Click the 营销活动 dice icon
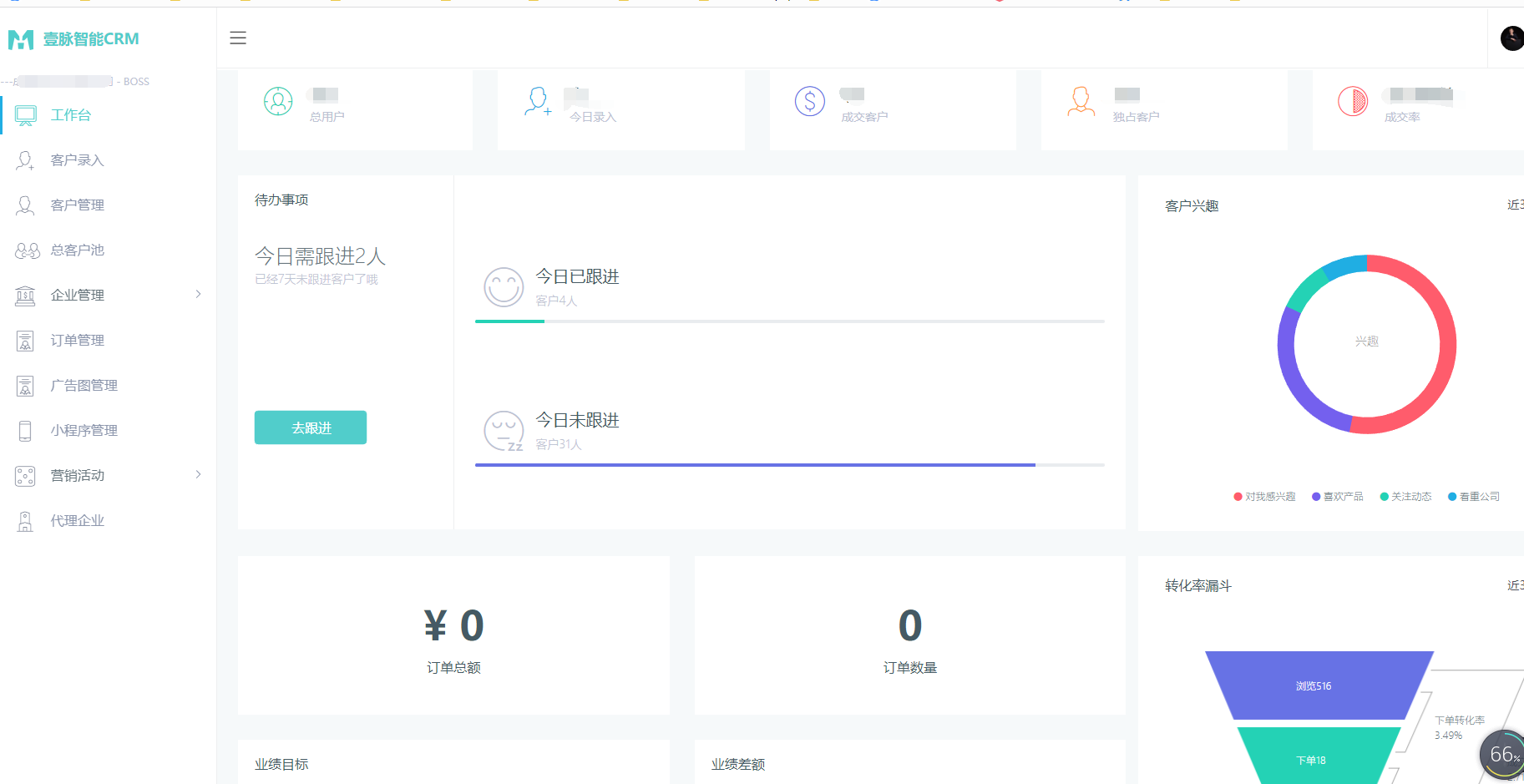Image resolution: width=1524 pixels, height=784 pixels. tap(26, 476)
